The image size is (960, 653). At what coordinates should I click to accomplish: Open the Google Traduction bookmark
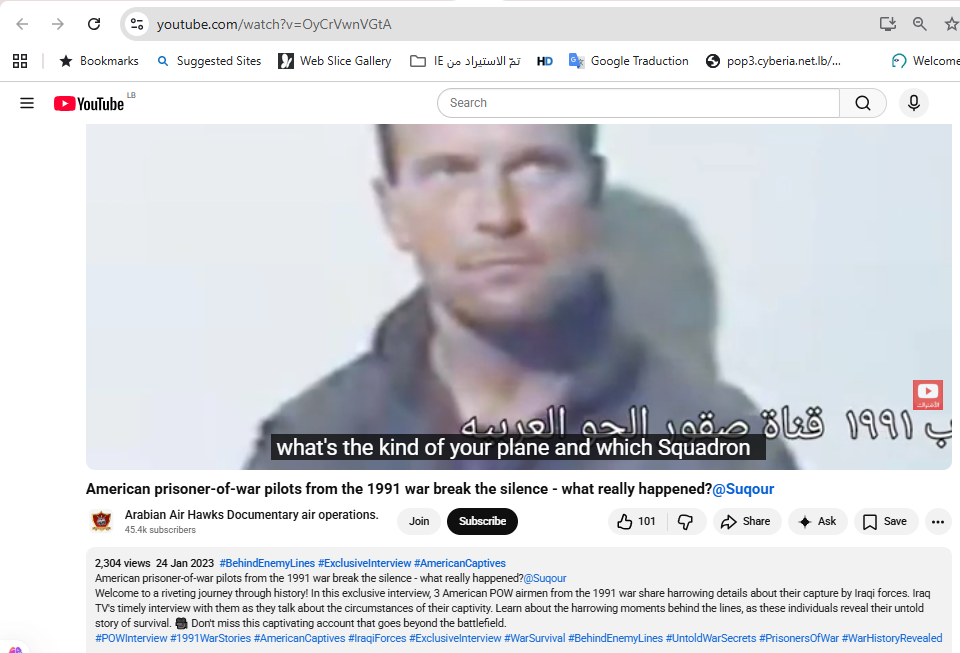pos(629,61)
